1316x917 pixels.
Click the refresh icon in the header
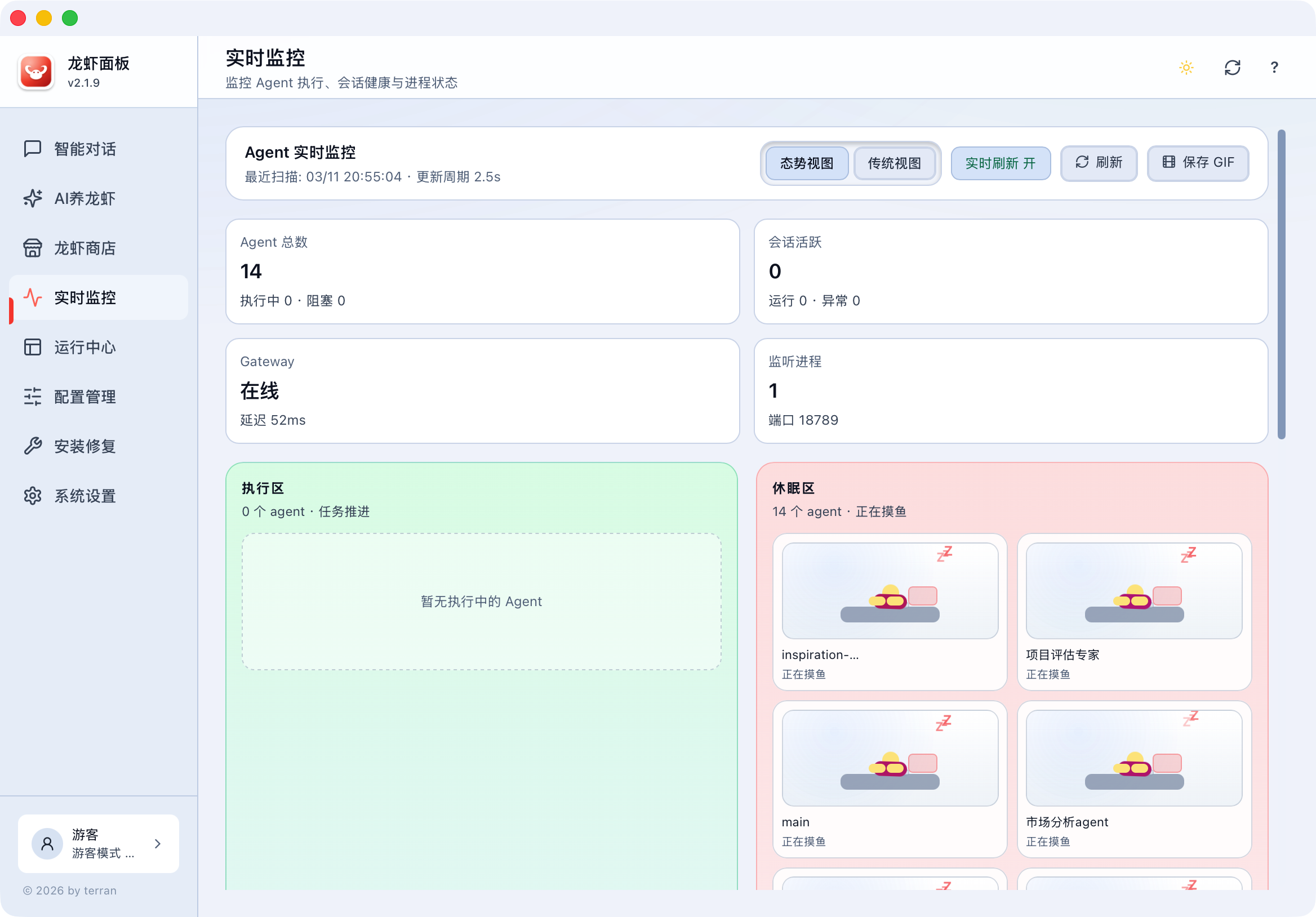point(1233,68)
